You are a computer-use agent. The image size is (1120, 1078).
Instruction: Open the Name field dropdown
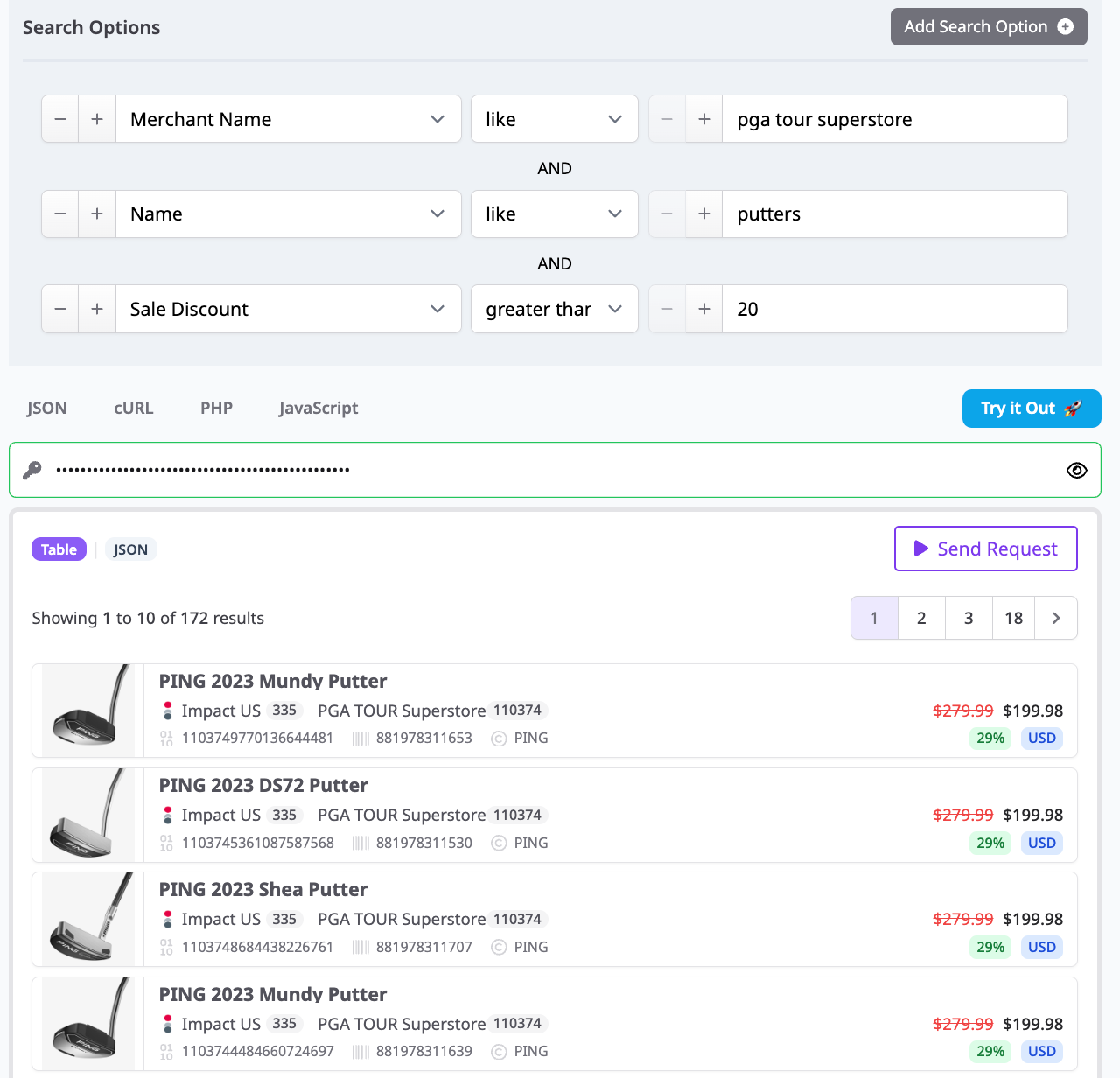(289, 214)
